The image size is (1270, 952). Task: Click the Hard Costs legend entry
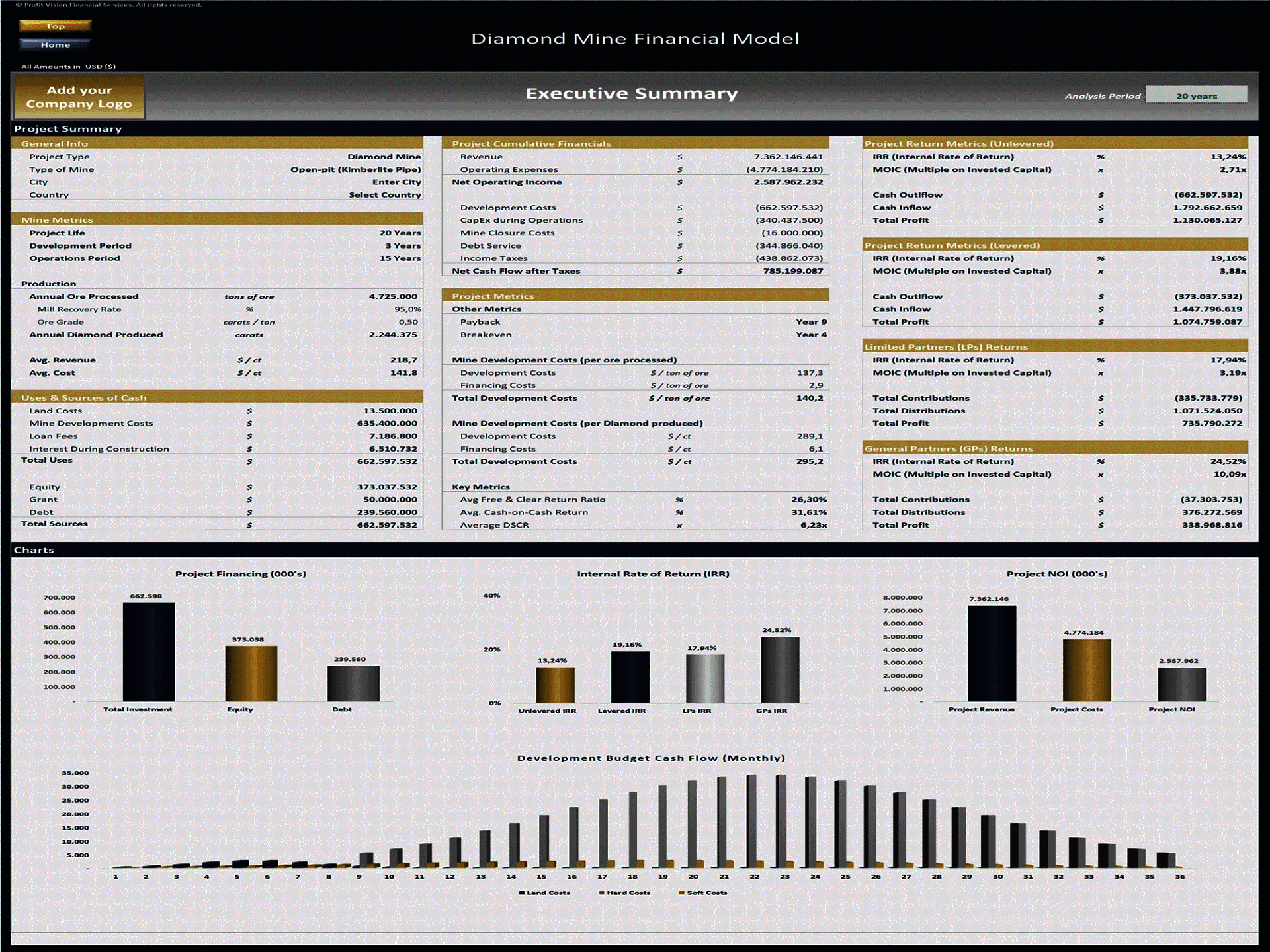coord(624,893)
